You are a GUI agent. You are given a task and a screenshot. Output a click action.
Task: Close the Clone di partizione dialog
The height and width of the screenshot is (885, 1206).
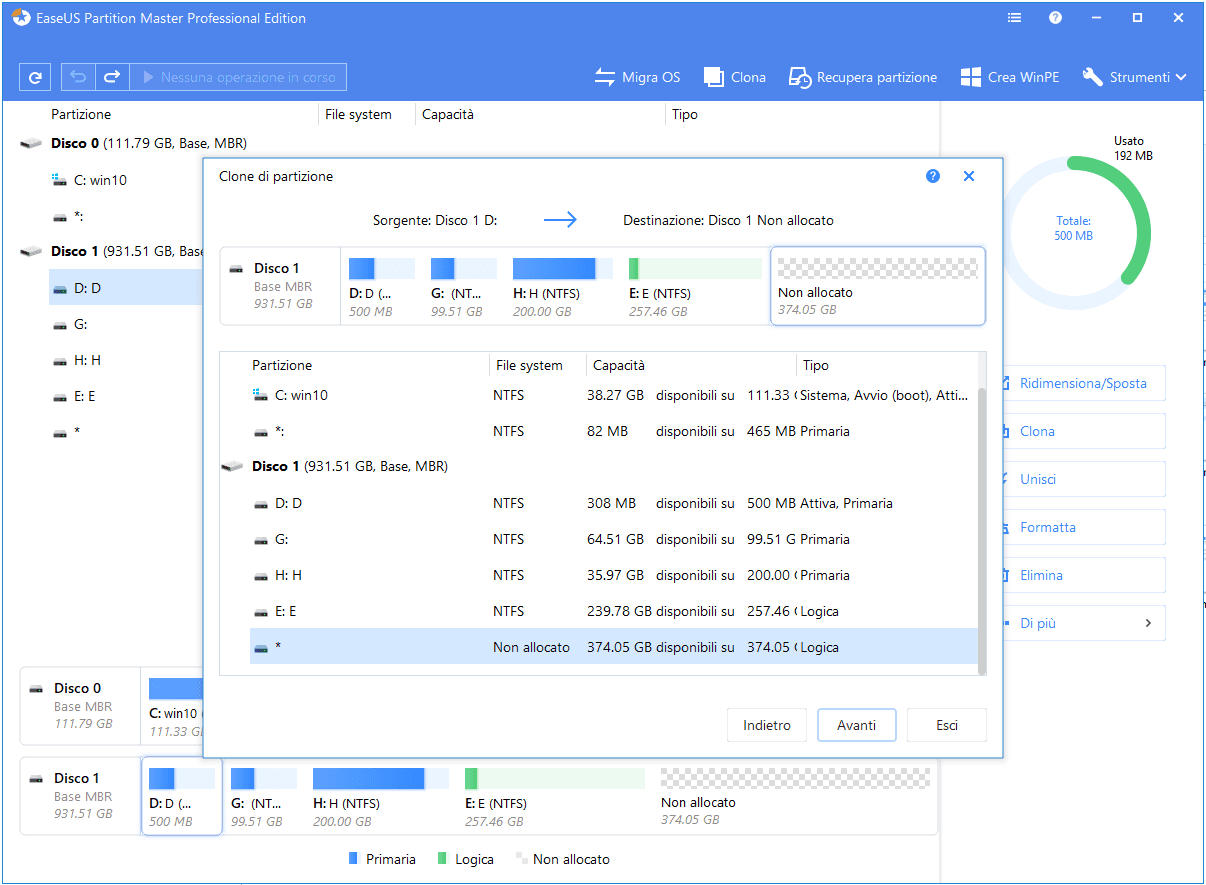pos(968,176)
